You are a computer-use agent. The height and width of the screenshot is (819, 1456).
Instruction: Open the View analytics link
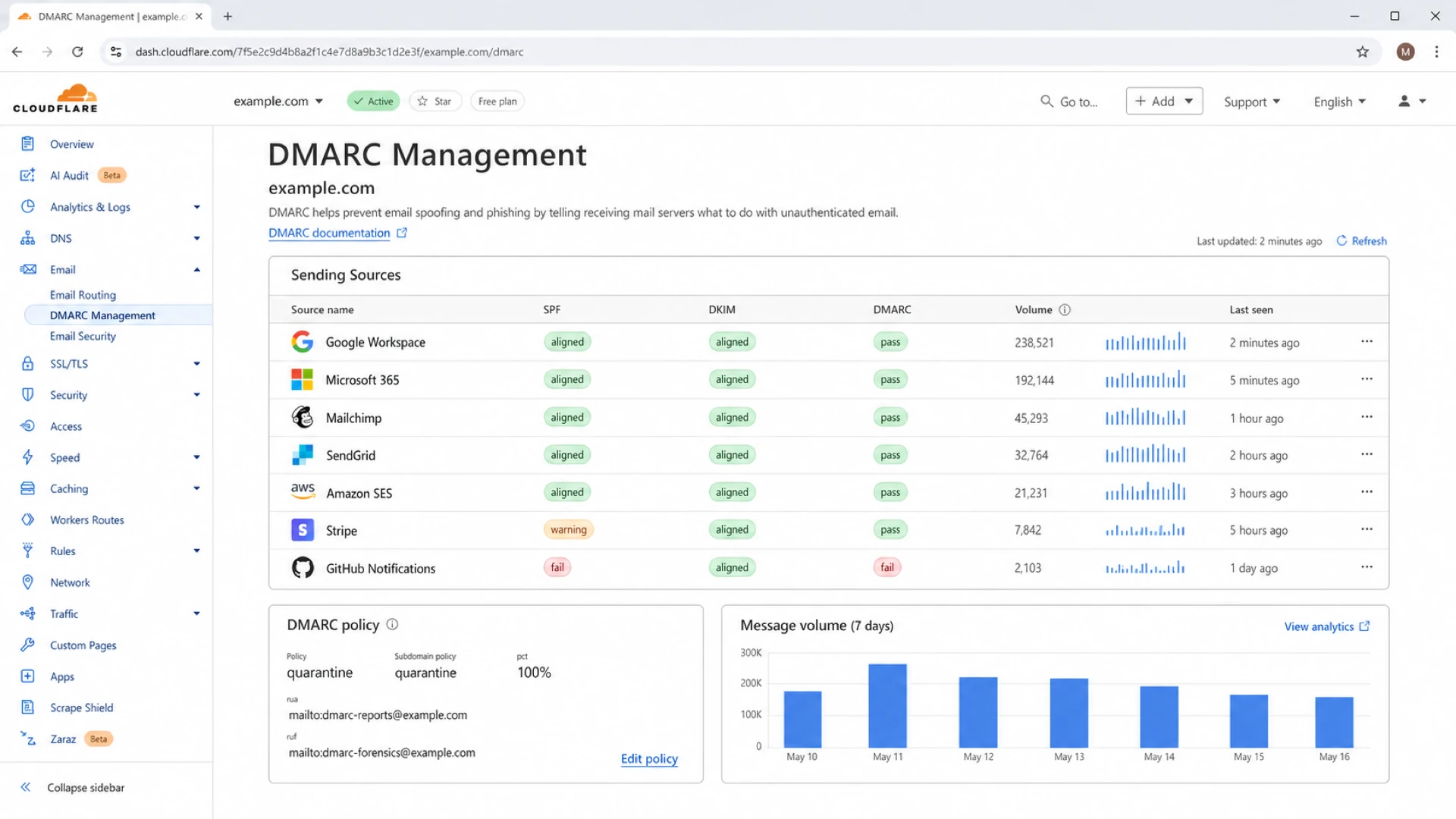coord(1326,626)
